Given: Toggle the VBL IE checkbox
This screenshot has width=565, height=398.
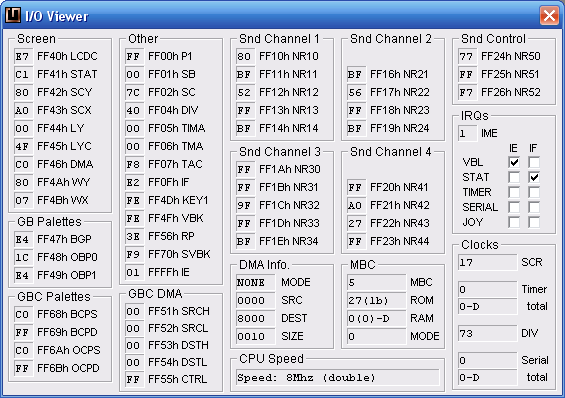Looking at the screenshot, I should coord(514,162).
